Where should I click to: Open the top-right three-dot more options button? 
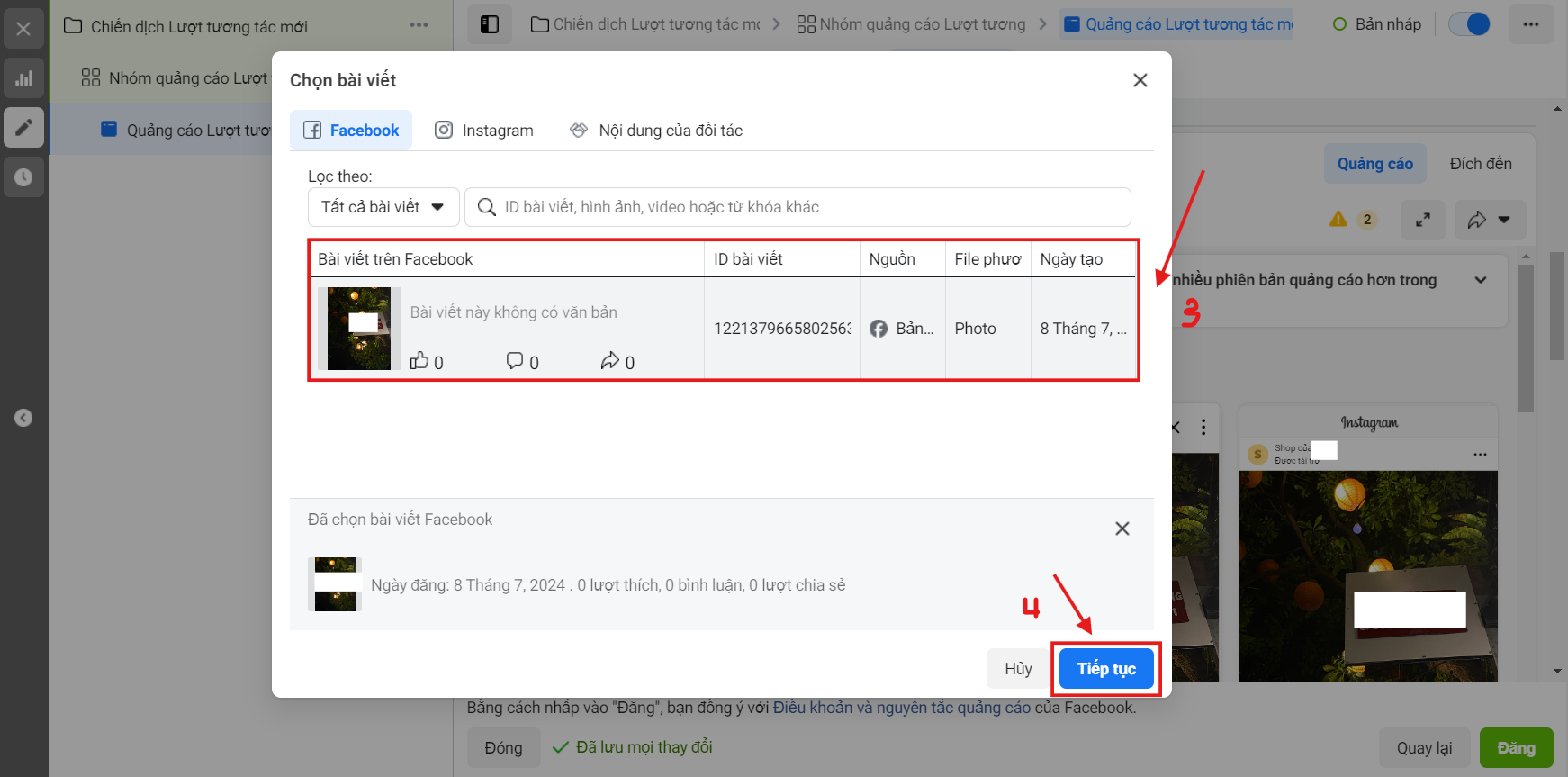pyautogui.click(x=1531, y=24)
